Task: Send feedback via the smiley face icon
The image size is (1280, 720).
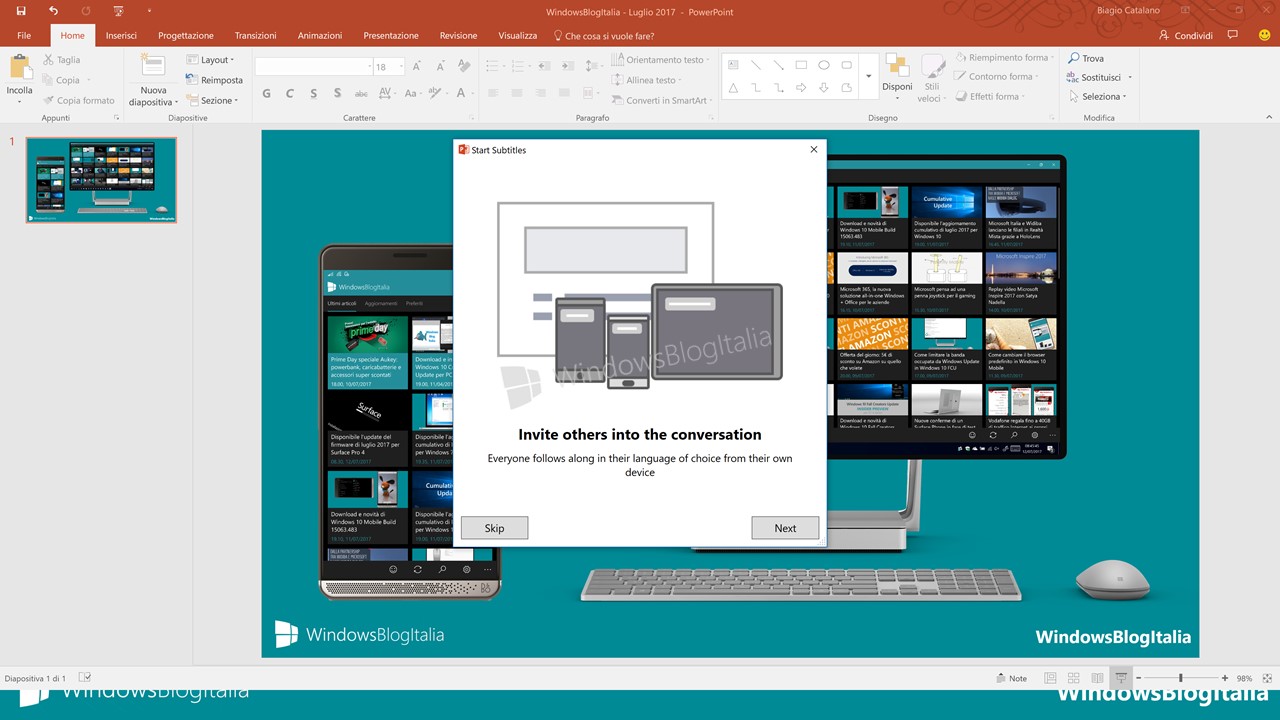Action: pyautogui.click(x=1265, y=35)
